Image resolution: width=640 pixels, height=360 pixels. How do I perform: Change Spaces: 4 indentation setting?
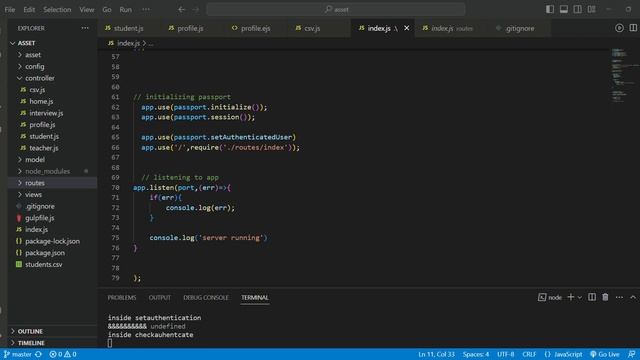click(x=476, y=354)
